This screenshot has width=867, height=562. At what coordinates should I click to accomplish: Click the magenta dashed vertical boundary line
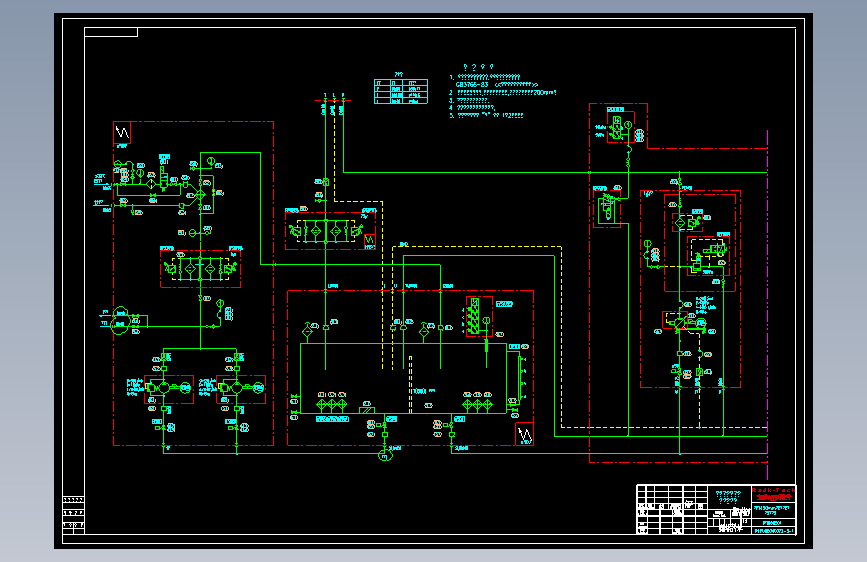click(767, 304)
